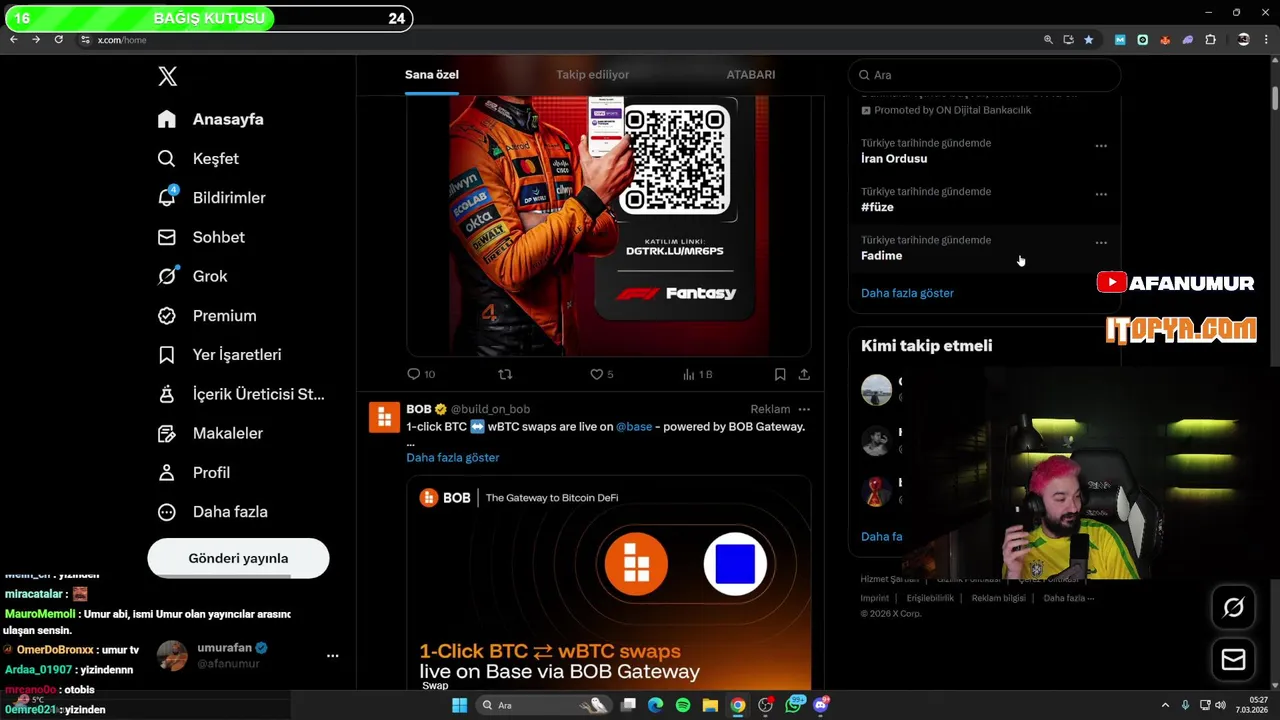Open the F1 Fantasy ad image
Viewport: 1280px width, 720px height.
pos(608,225)
